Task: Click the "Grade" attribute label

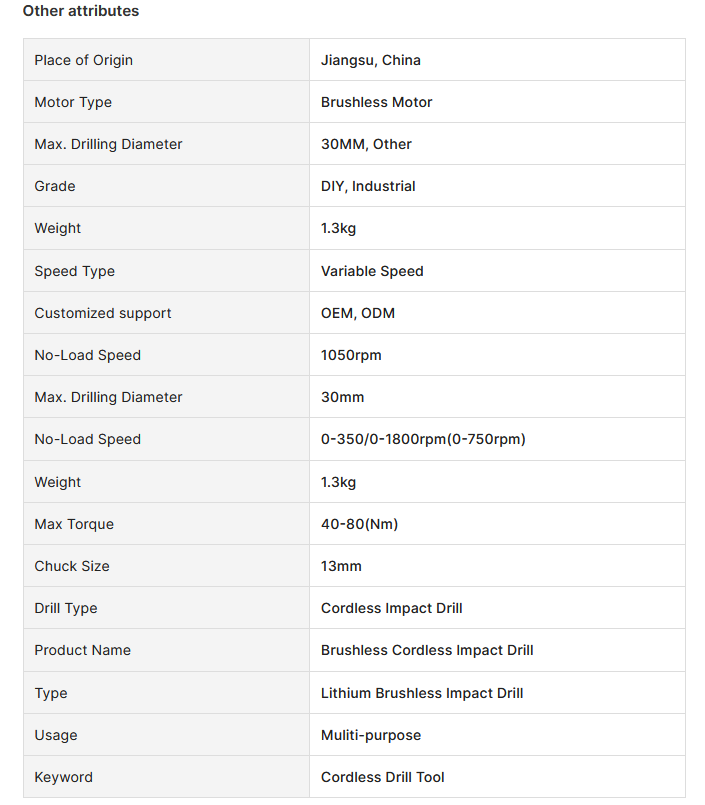Action: [x=55, y=186]
